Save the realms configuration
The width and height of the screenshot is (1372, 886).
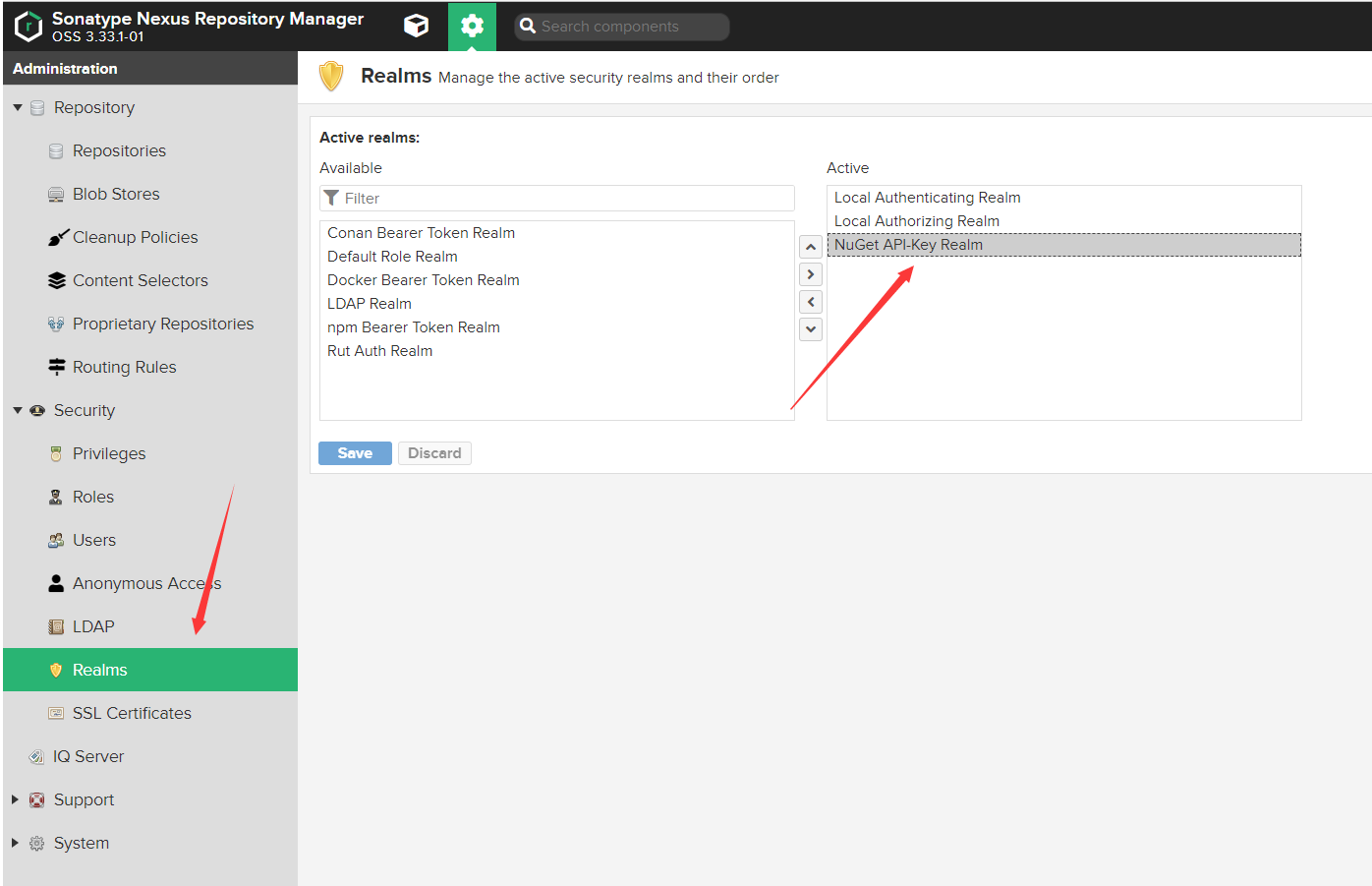pos(355,453)
